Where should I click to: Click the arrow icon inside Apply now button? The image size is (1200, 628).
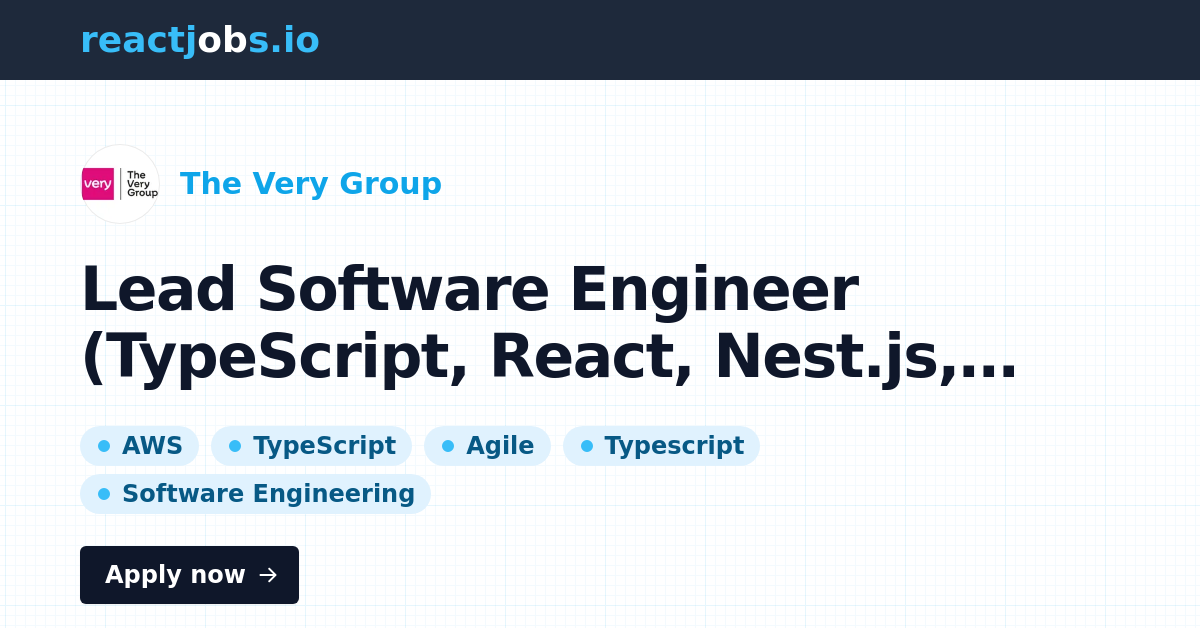[x=267, y=575]
